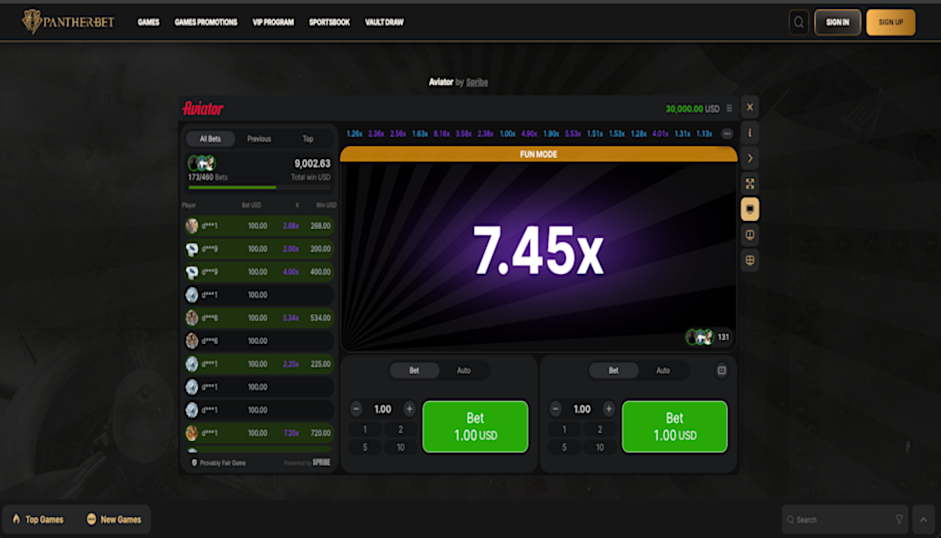
Task: Click the right bet amount field
Action: (582, 409)
